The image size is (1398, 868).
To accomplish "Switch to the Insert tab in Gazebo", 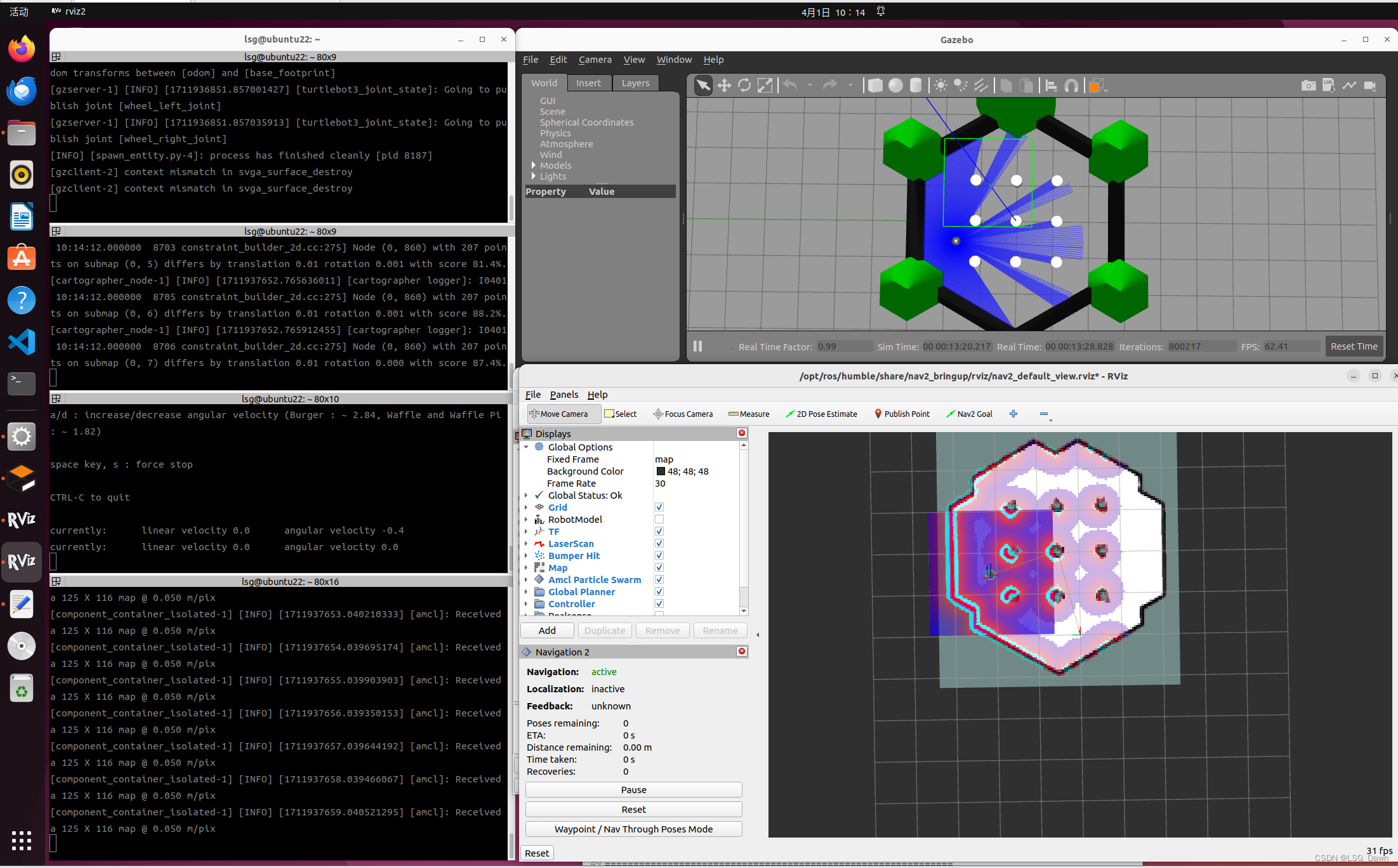I will point(588,82).
